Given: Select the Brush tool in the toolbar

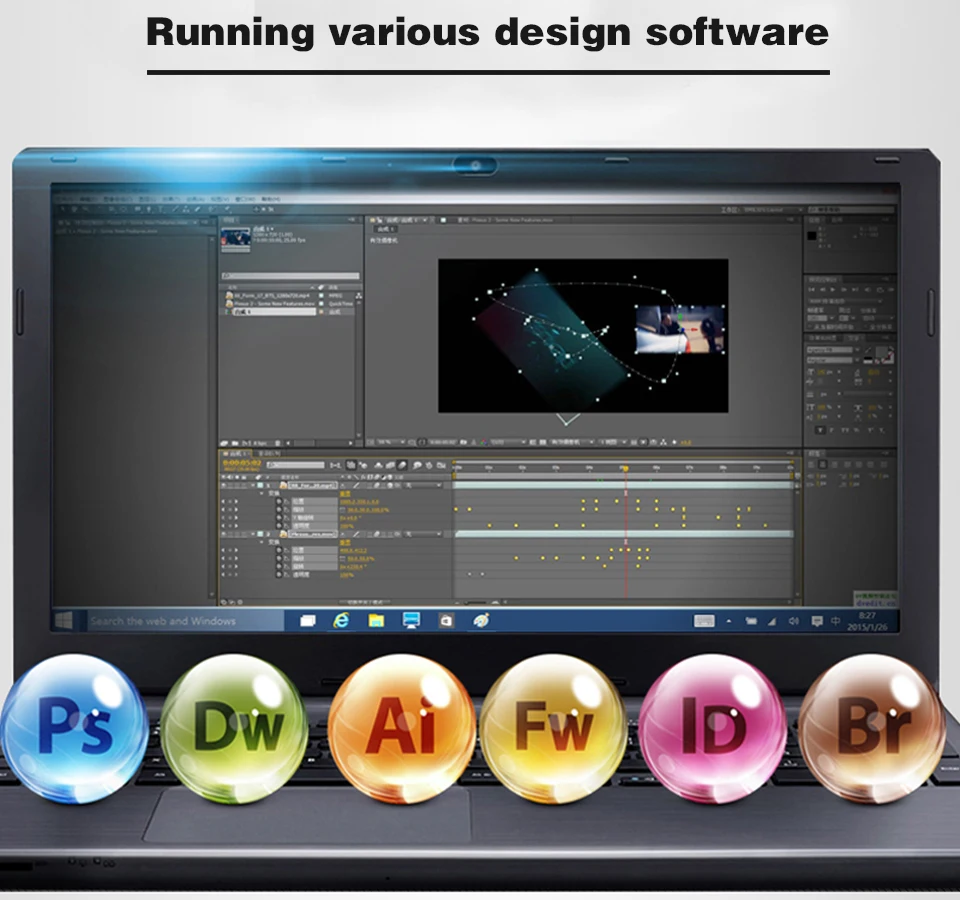Looking at the screenshot, I should [x=175, y=209].
